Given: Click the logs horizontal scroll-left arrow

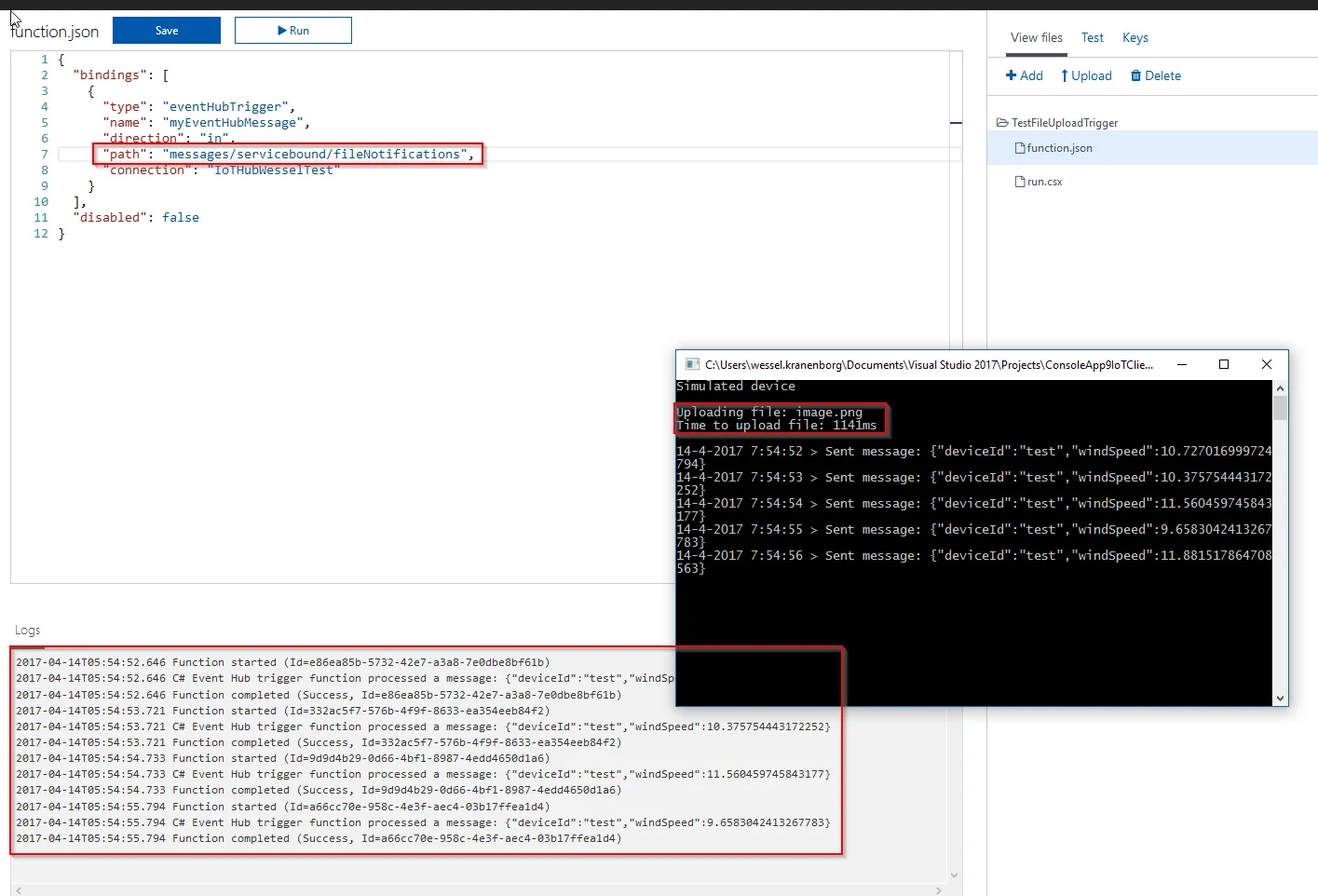Looking at the screenshot, I should pos(19,890).
